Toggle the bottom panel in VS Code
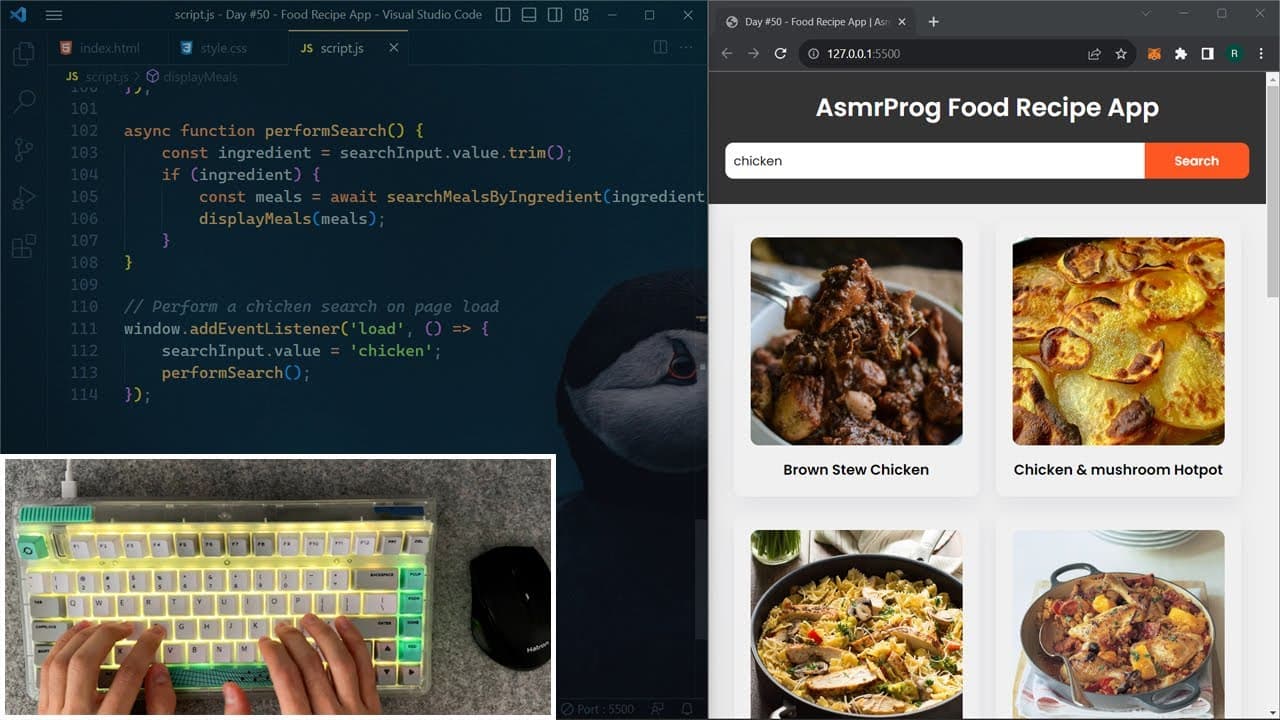 (529, 15)
